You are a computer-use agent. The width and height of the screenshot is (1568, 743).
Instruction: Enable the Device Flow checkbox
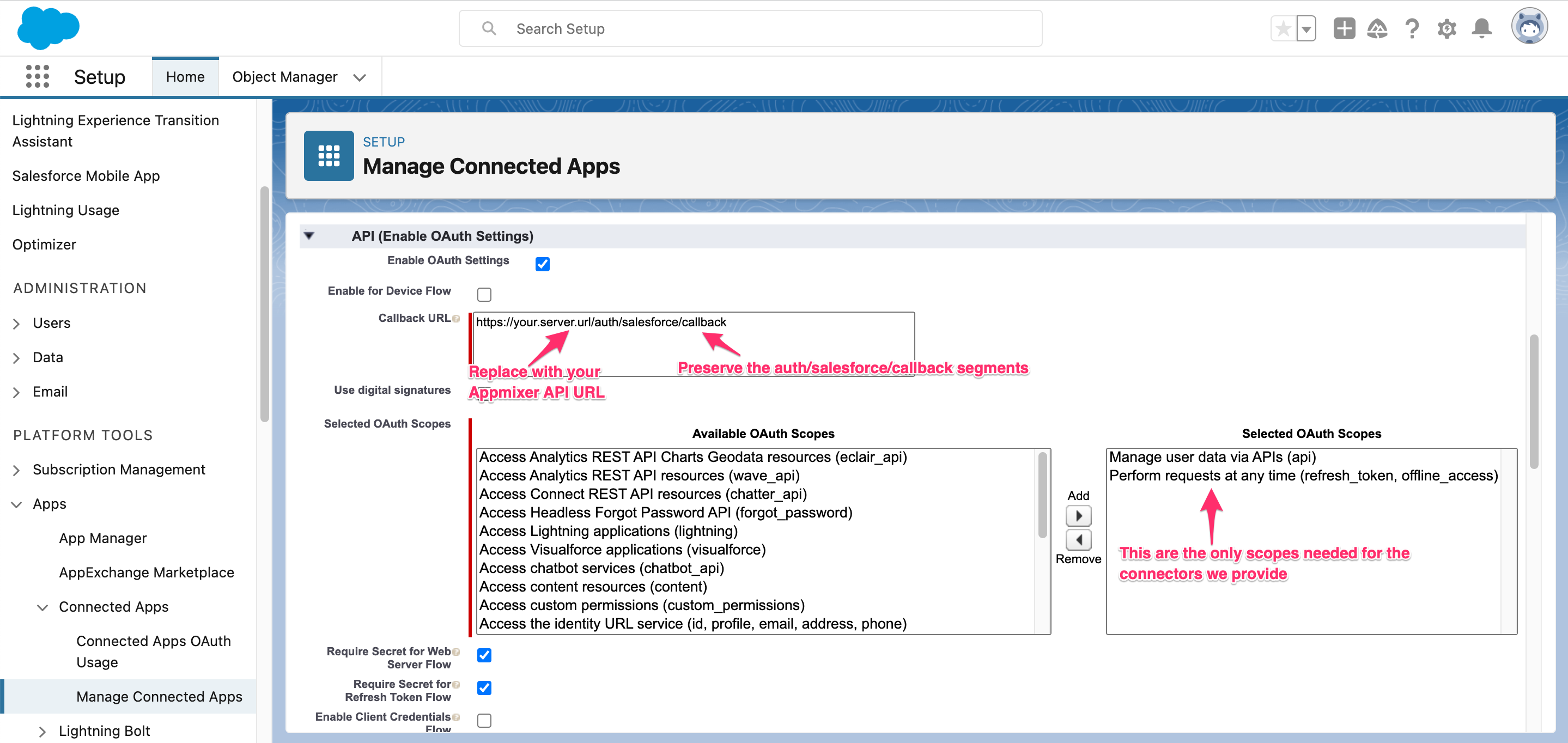coord(484,295)
